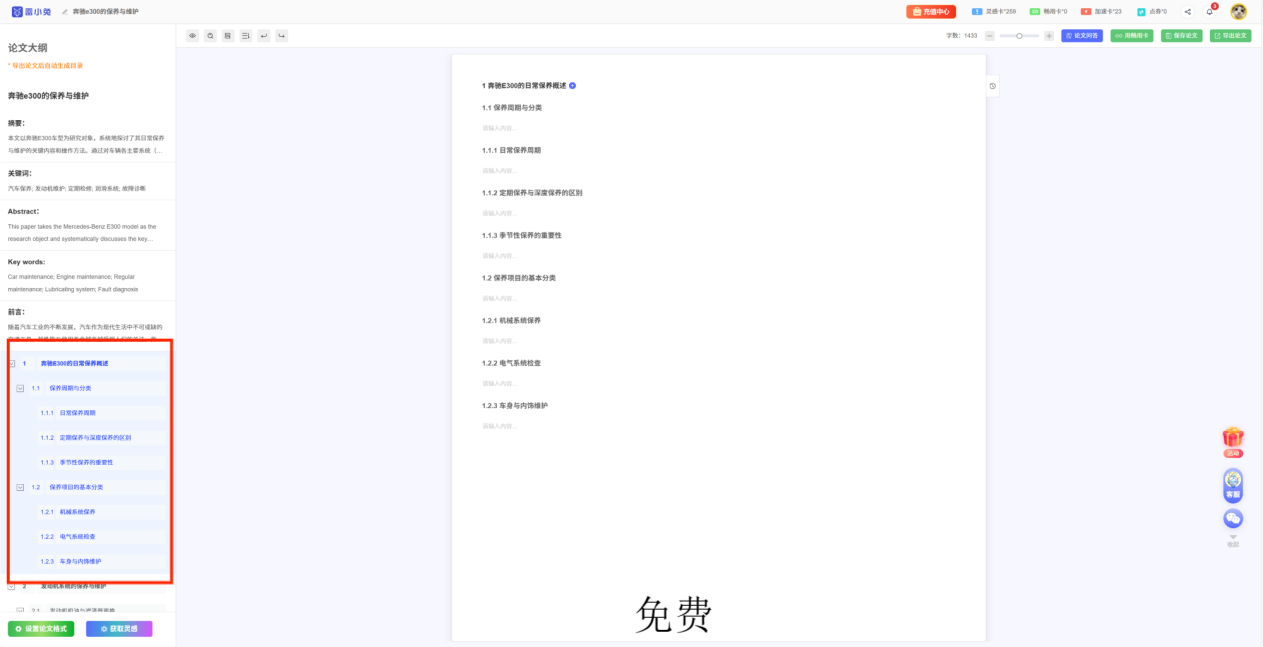Screen dimensions: 1263x647
Task: Click the 设置论文格式 button
Action: (41, 629)
